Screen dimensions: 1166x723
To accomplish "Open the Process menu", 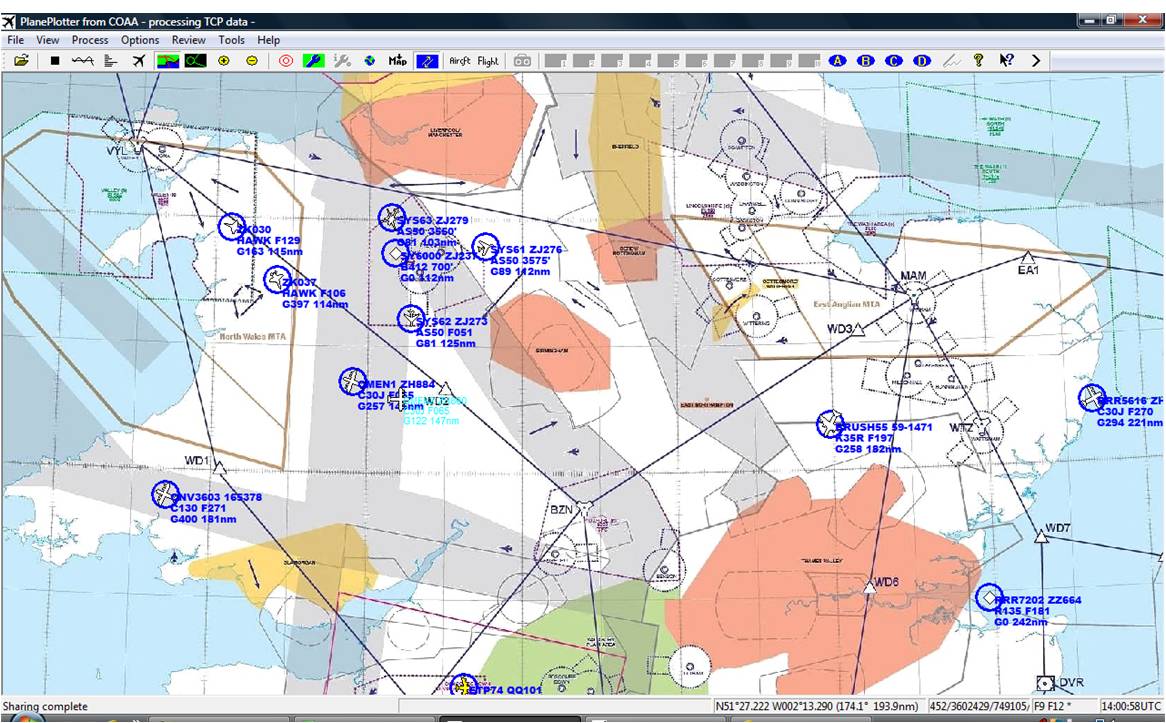I will pyautogui.click(x=90, y=40).
